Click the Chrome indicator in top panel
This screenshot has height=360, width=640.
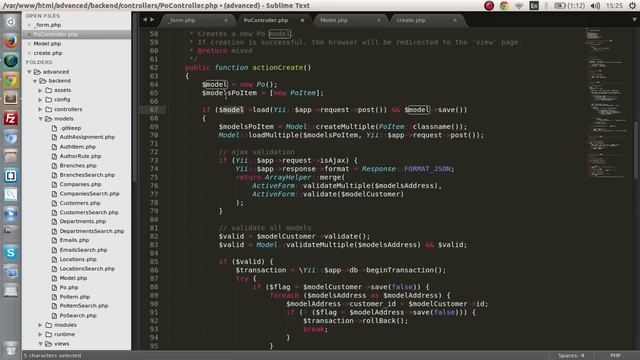(x=504, y=6)
